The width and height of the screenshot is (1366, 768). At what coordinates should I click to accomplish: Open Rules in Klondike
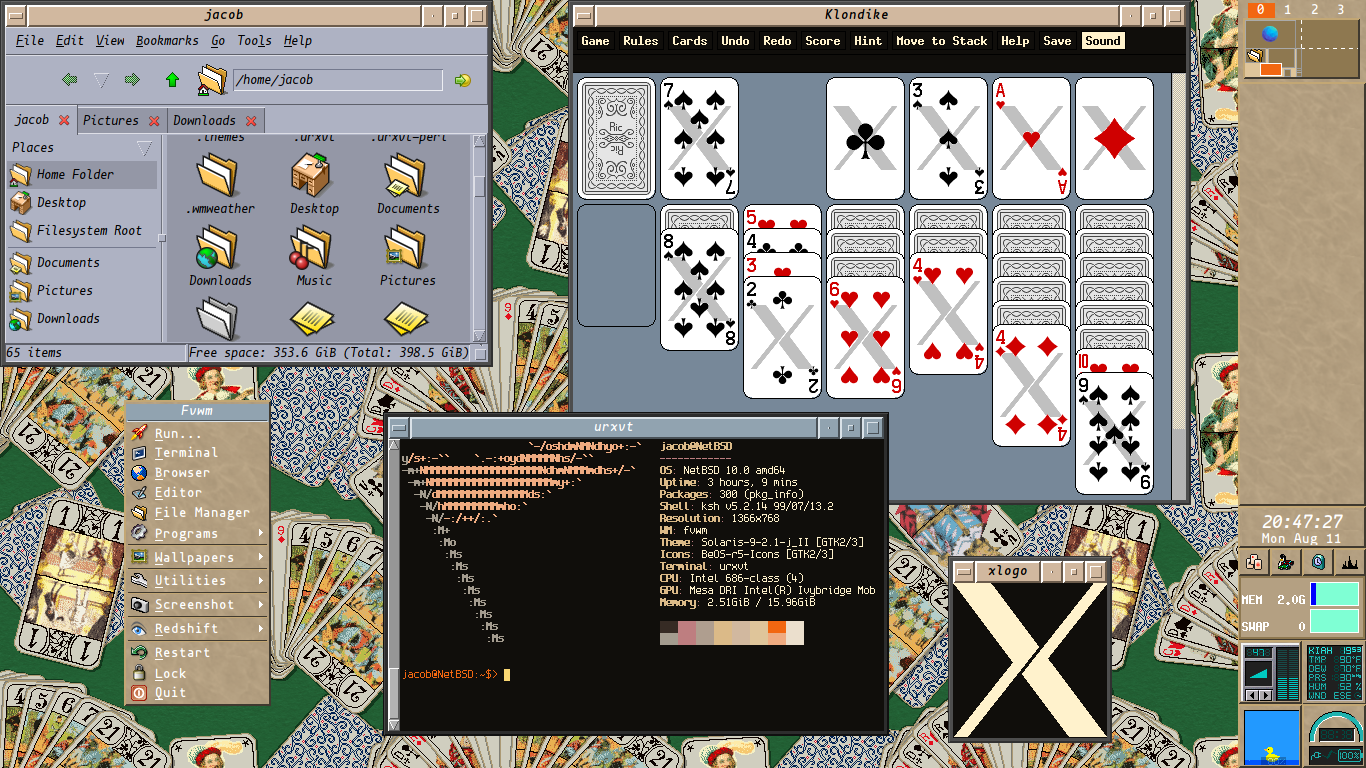[640, 41]
